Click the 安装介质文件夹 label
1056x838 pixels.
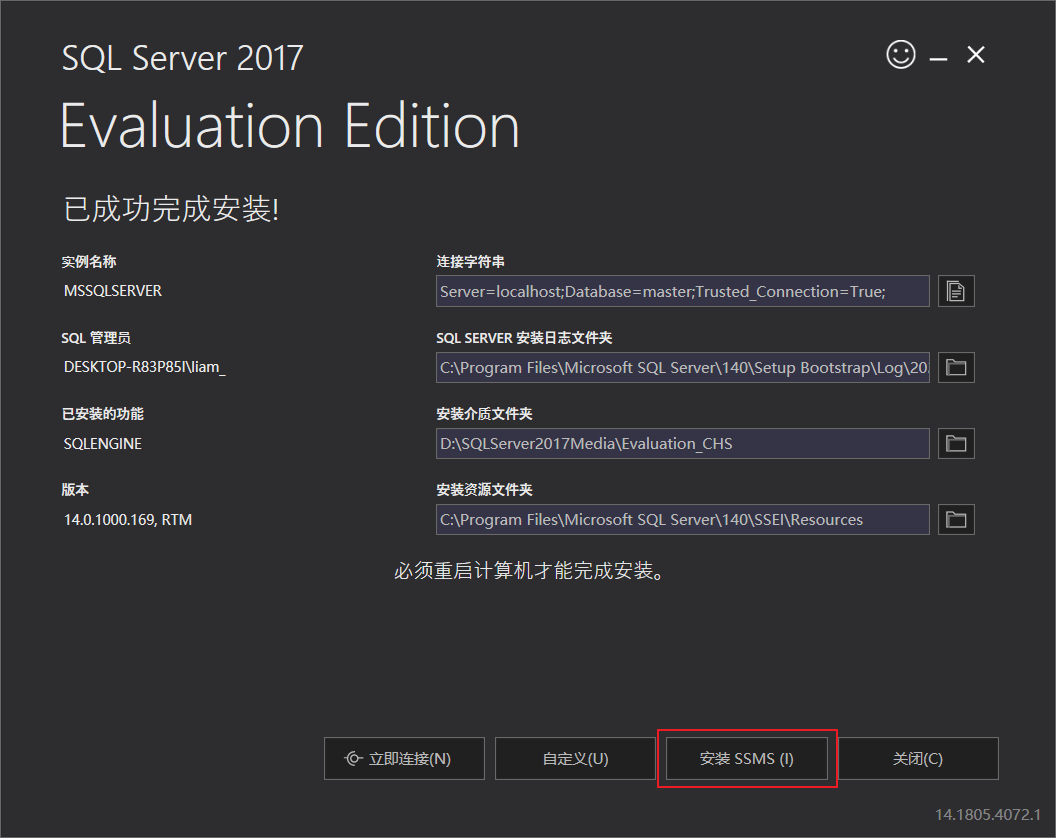(x=484, y=414)
